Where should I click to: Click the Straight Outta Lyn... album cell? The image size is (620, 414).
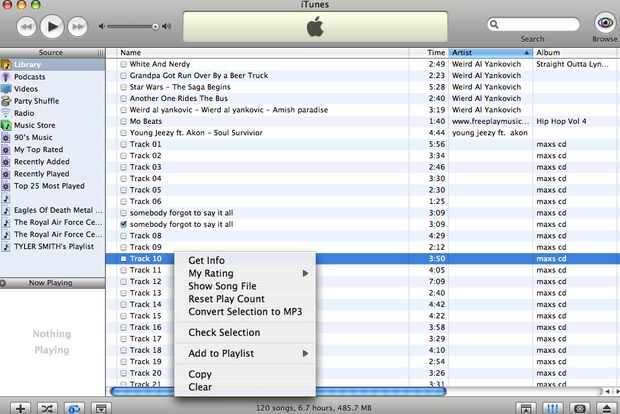pos(572,64)
